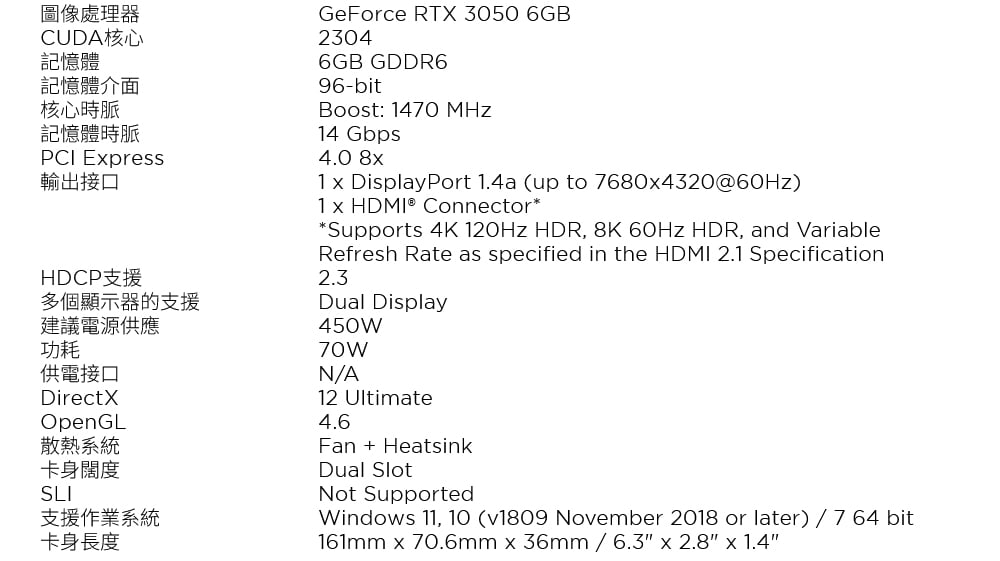Image resolution: width=1000 pixels, height=561 pixels.
Task: Select the Boost: 1470 MHz text
Action: click(404, 110)
